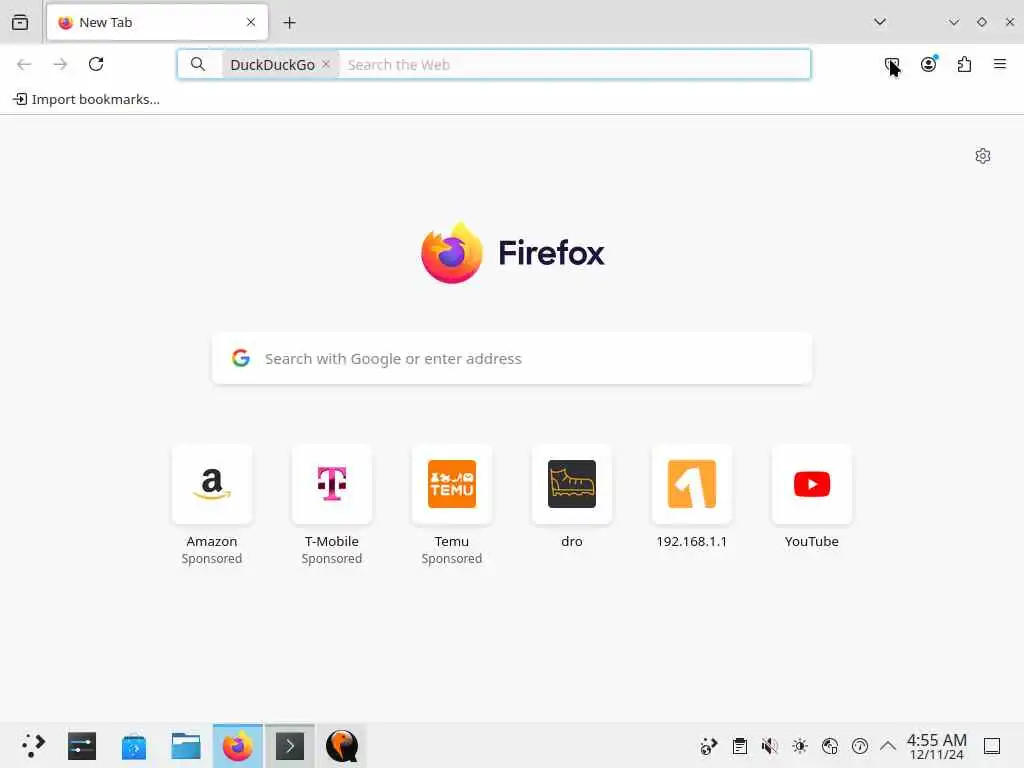Image resolution: width=1024 pixels, height=768 pixels.
Task: Open a new tab with the plus button
Action: click(x=289, y=23)
